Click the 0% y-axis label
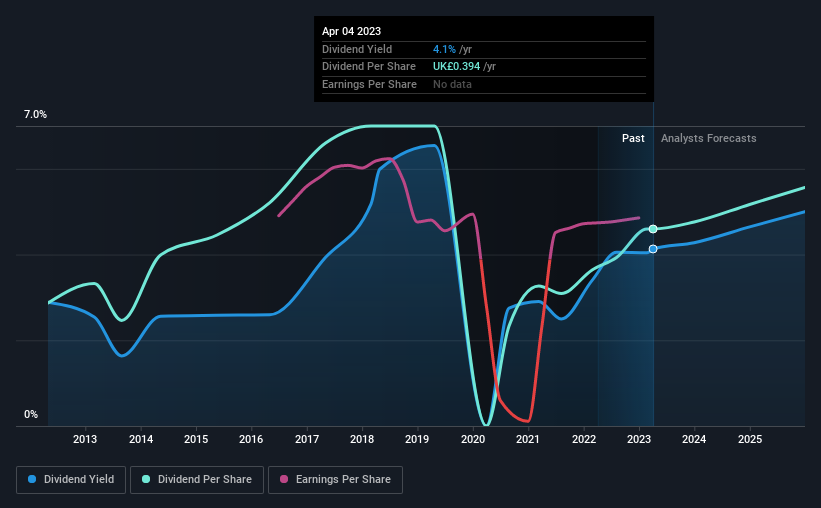821x508 pixels. point(31,414)
